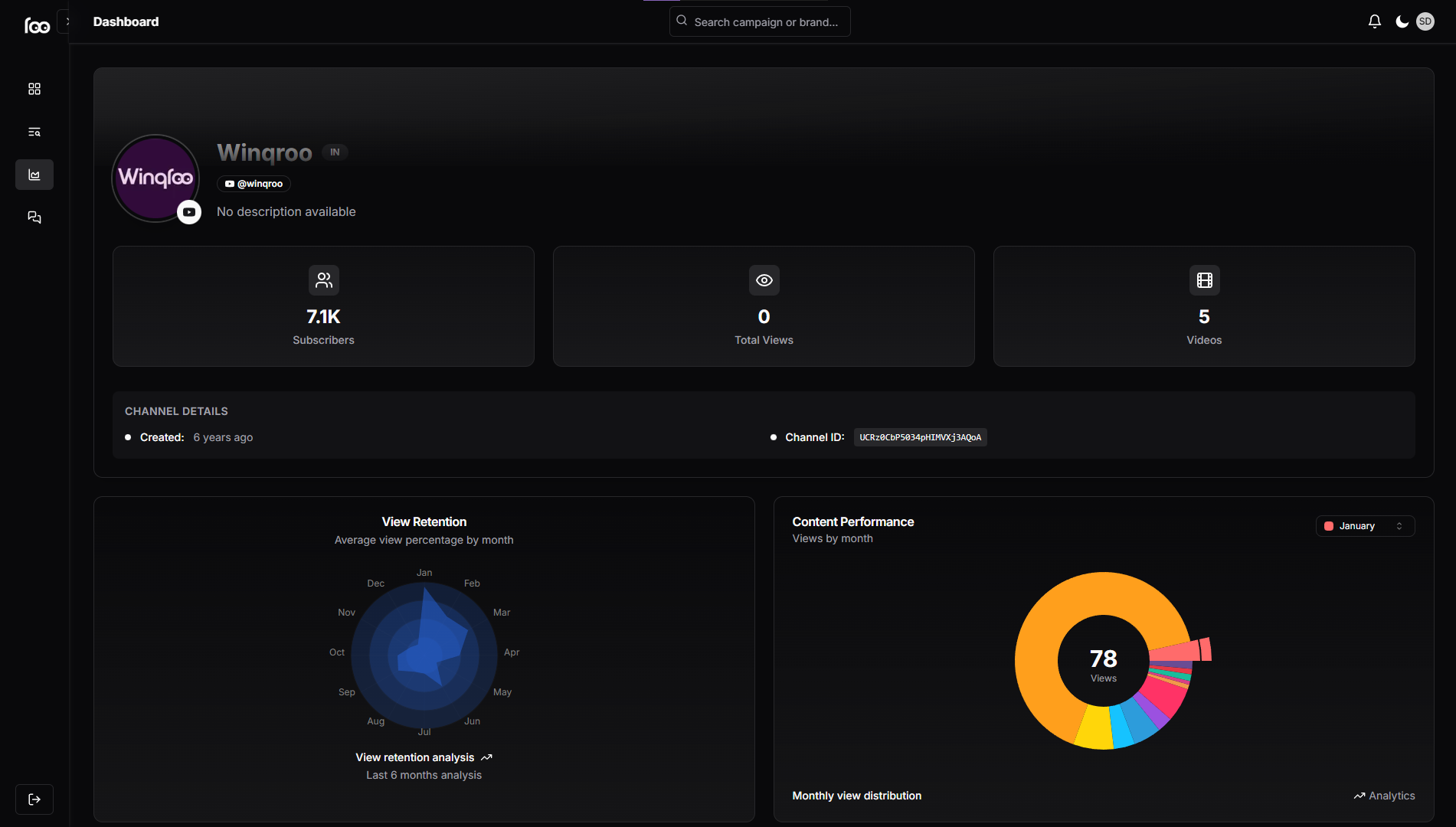The height and width of the screenshot is (827, 1456).
Task: Click the search campaign or brand field
Action: [760, 22]
